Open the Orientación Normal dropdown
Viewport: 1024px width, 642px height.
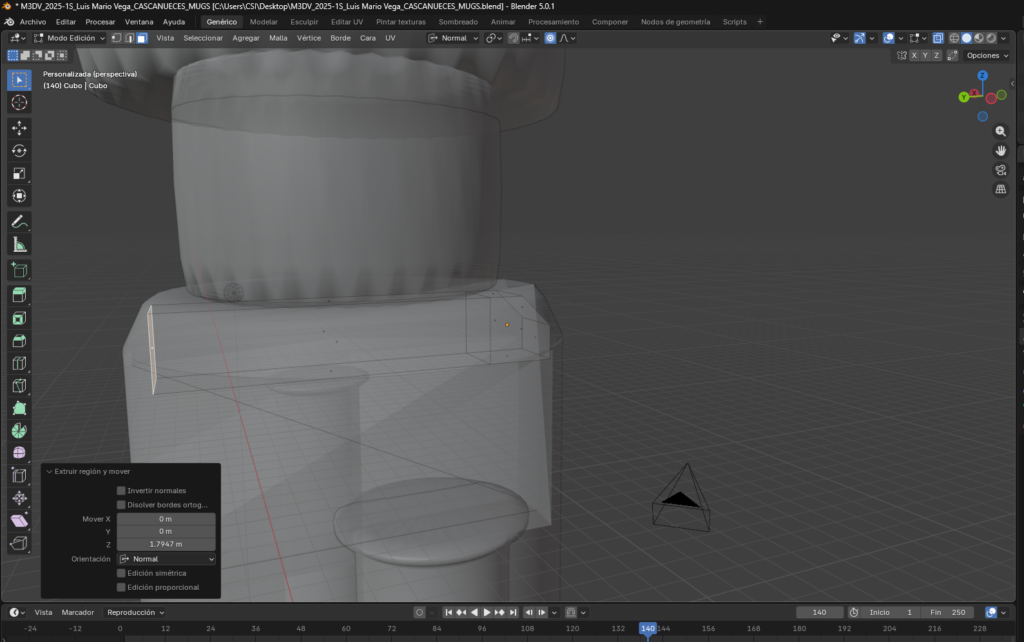pyautogui.click(x=166, y=559)
